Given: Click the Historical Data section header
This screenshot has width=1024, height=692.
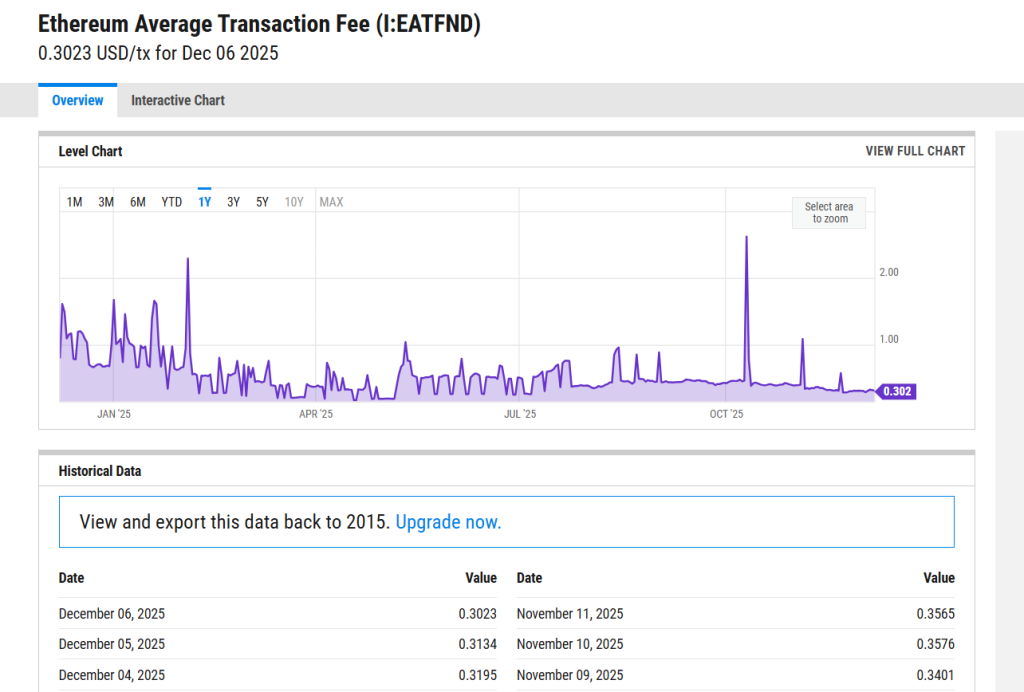Looking at the screenshot, I should [103, 470].
